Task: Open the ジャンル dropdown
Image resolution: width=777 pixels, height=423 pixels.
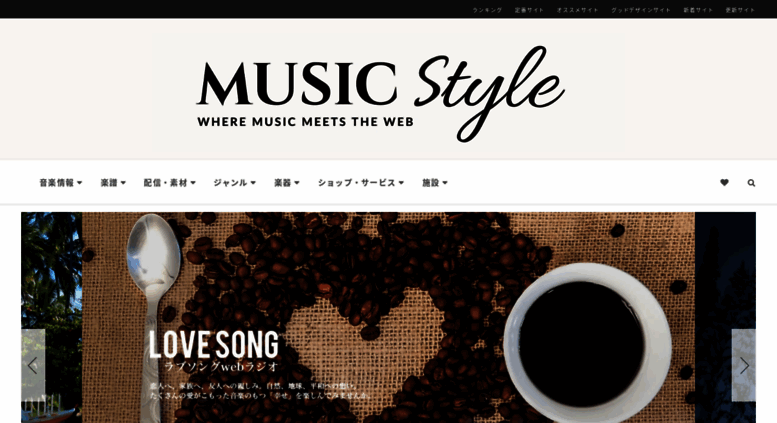Action: click(234, 183)
